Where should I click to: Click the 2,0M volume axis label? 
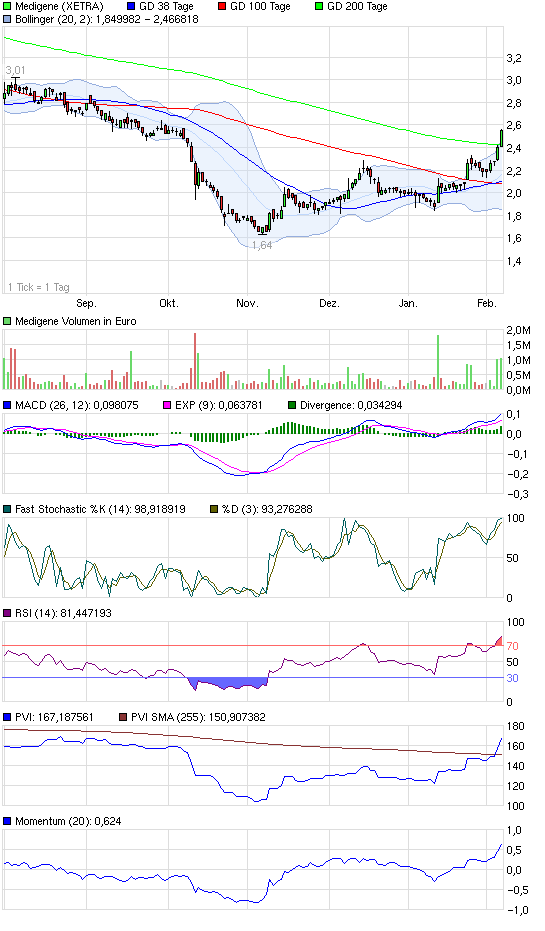(518, 330)
